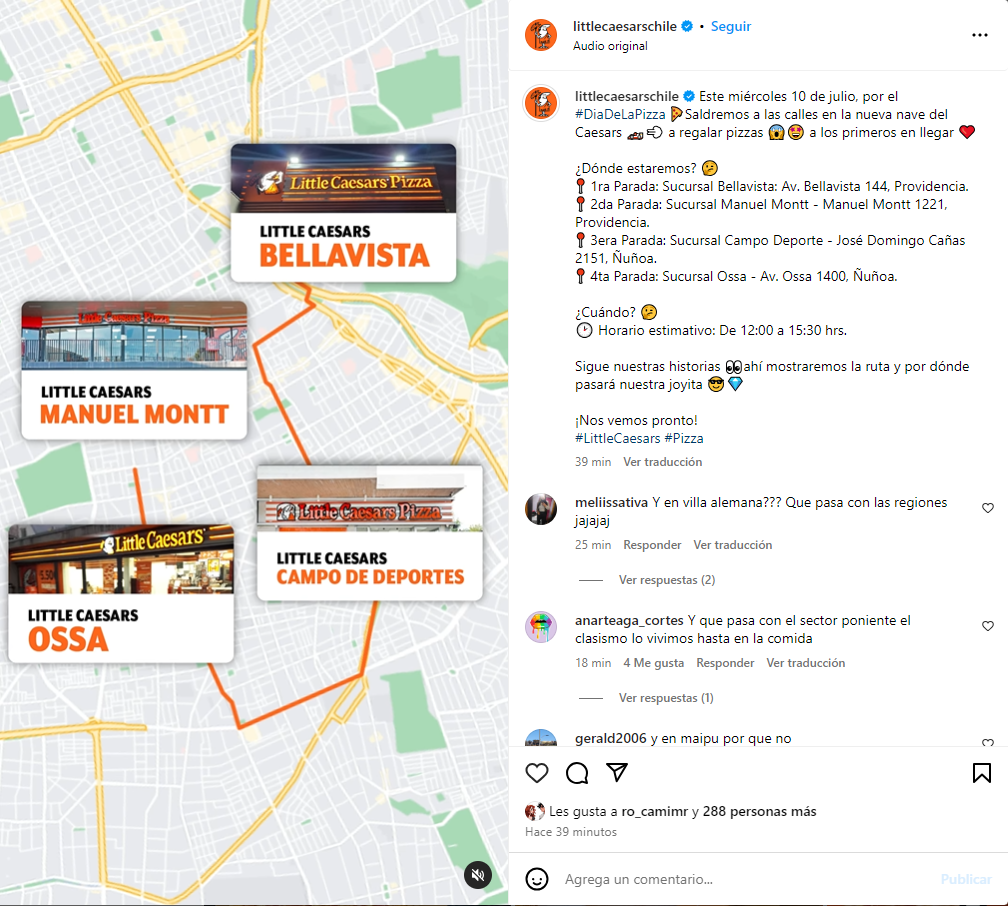Save the post with the bookmark icon
The image size is (1008, 906).
pos(982,772)
